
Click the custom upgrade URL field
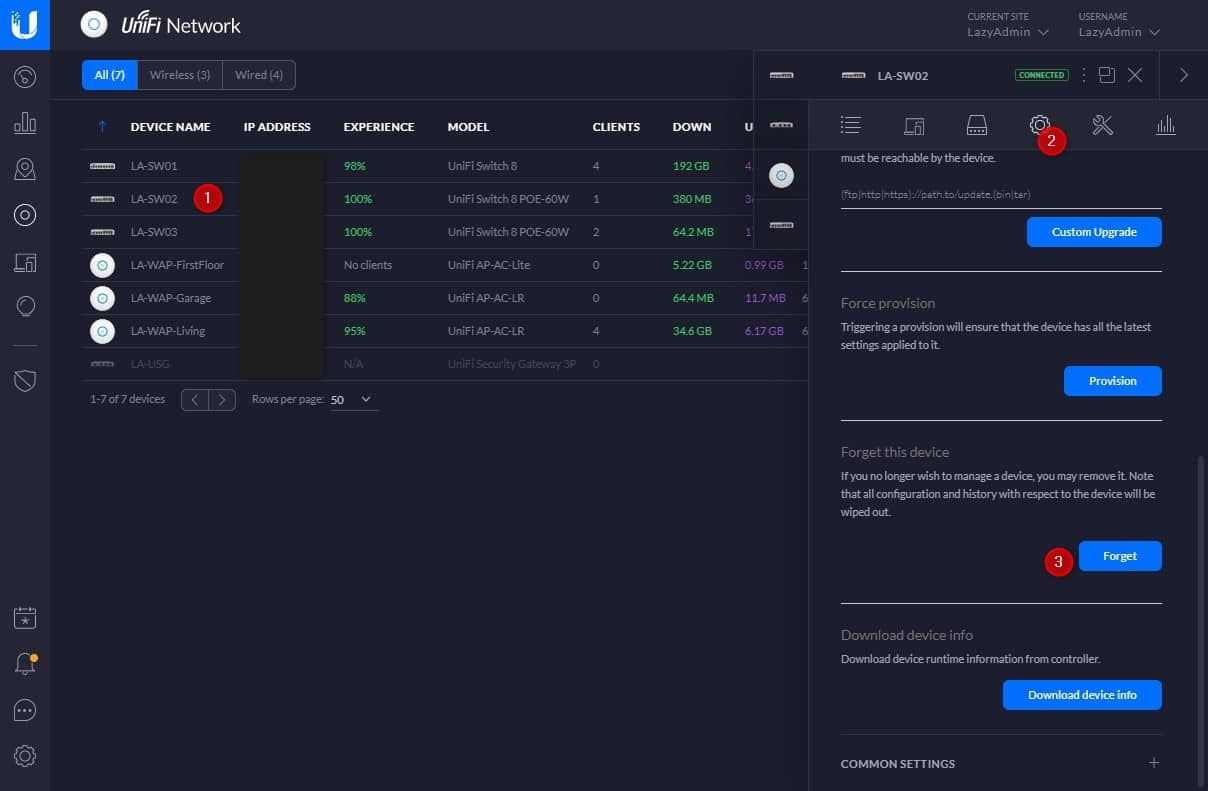pos(1001,194)
